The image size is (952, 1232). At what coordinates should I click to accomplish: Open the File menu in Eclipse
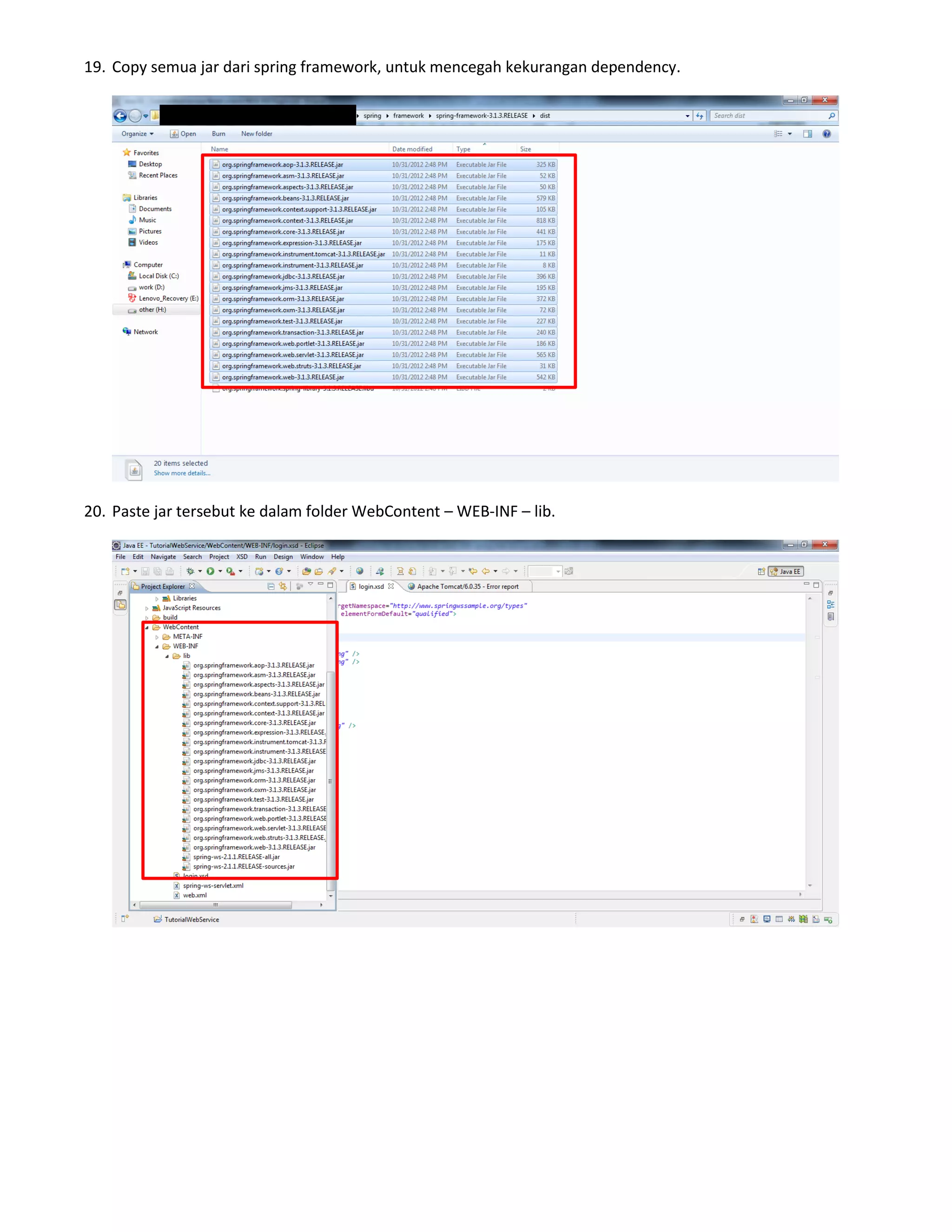tap(121, 557)
